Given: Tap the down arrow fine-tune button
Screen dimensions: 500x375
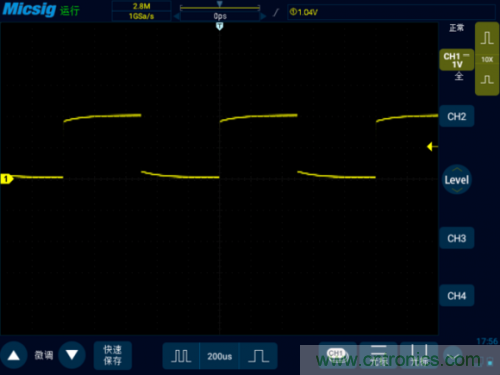Looking at the screenshot, I should [72, 355].
